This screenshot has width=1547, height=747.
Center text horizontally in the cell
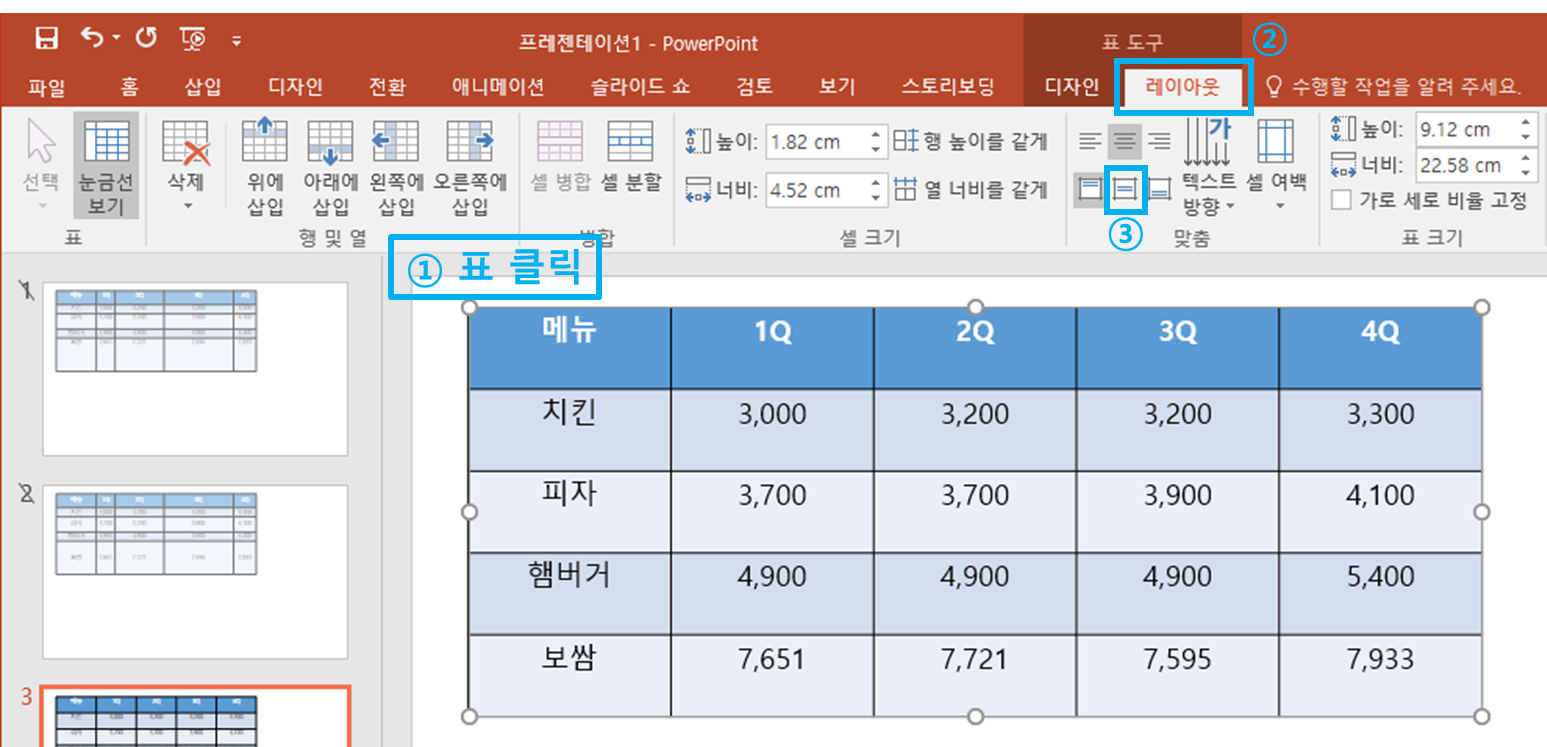[x=1125, y=142]
